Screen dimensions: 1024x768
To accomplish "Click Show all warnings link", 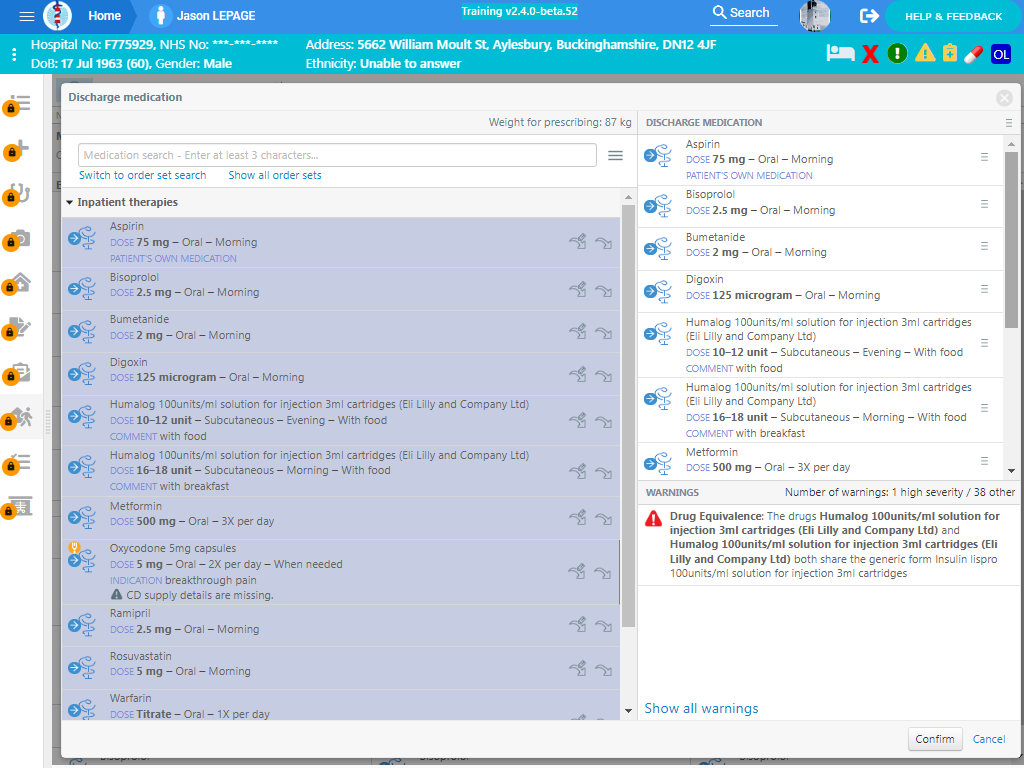I will 701,709.
